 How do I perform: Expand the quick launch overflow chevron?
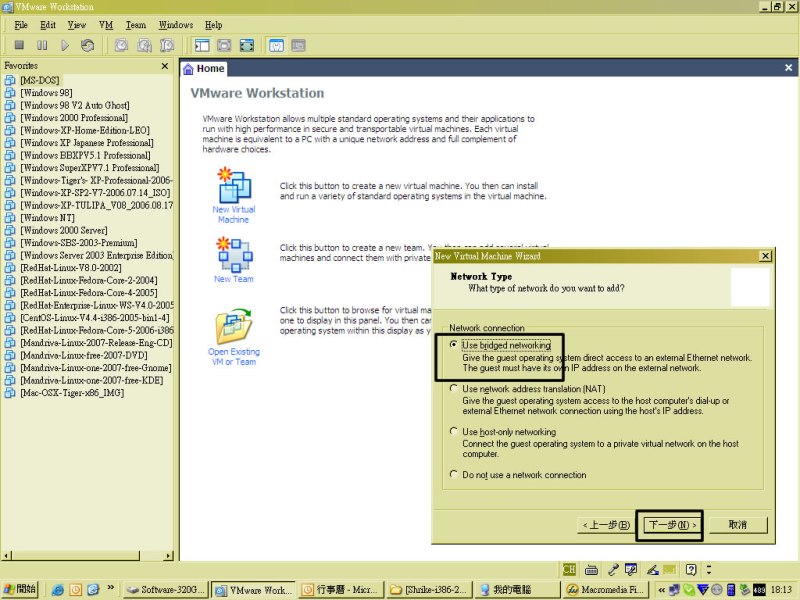click(x=110, y=587)
